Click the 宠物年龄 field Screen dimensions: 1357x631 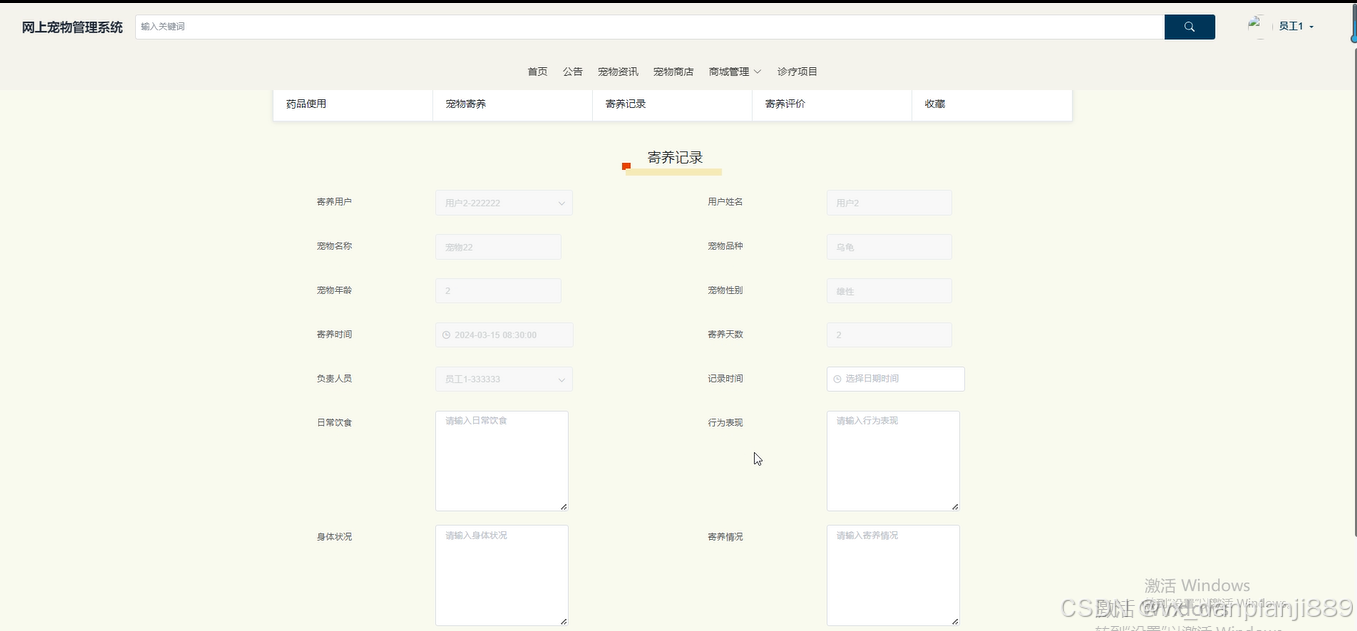pyautogui.click(x=498, y=291)
